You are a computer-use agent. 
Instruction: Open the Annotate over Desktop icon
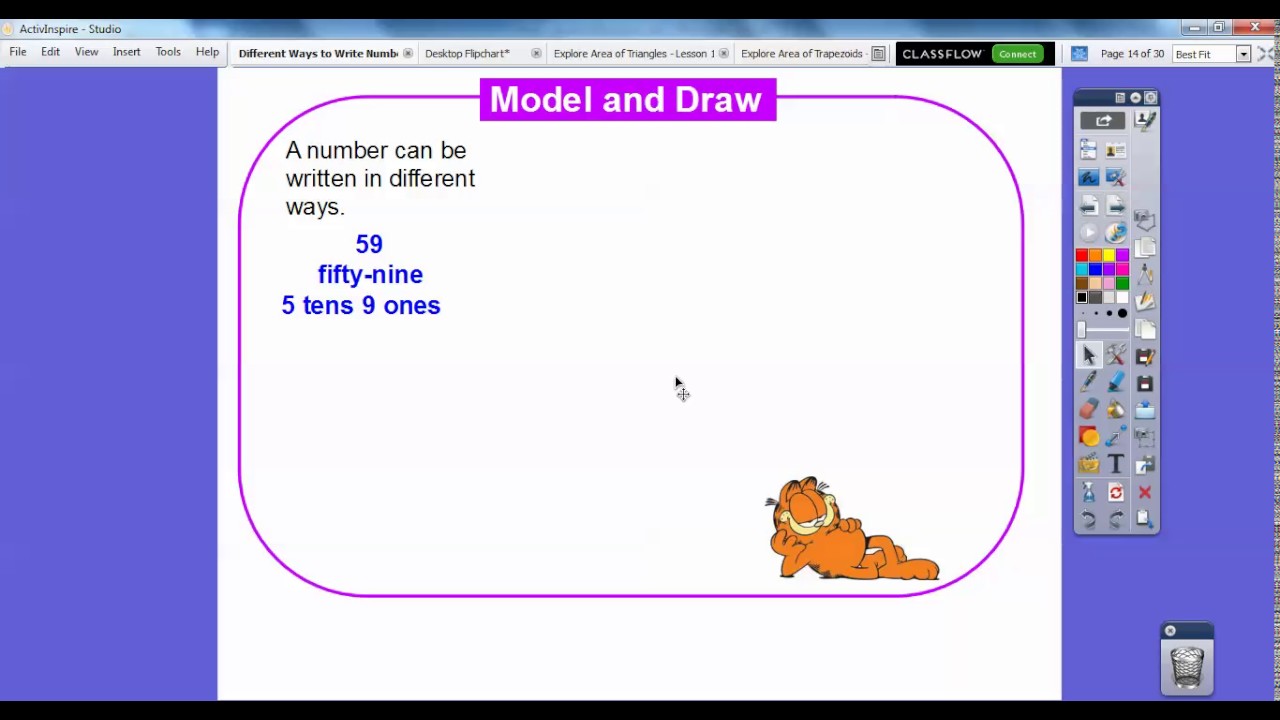1089,177
